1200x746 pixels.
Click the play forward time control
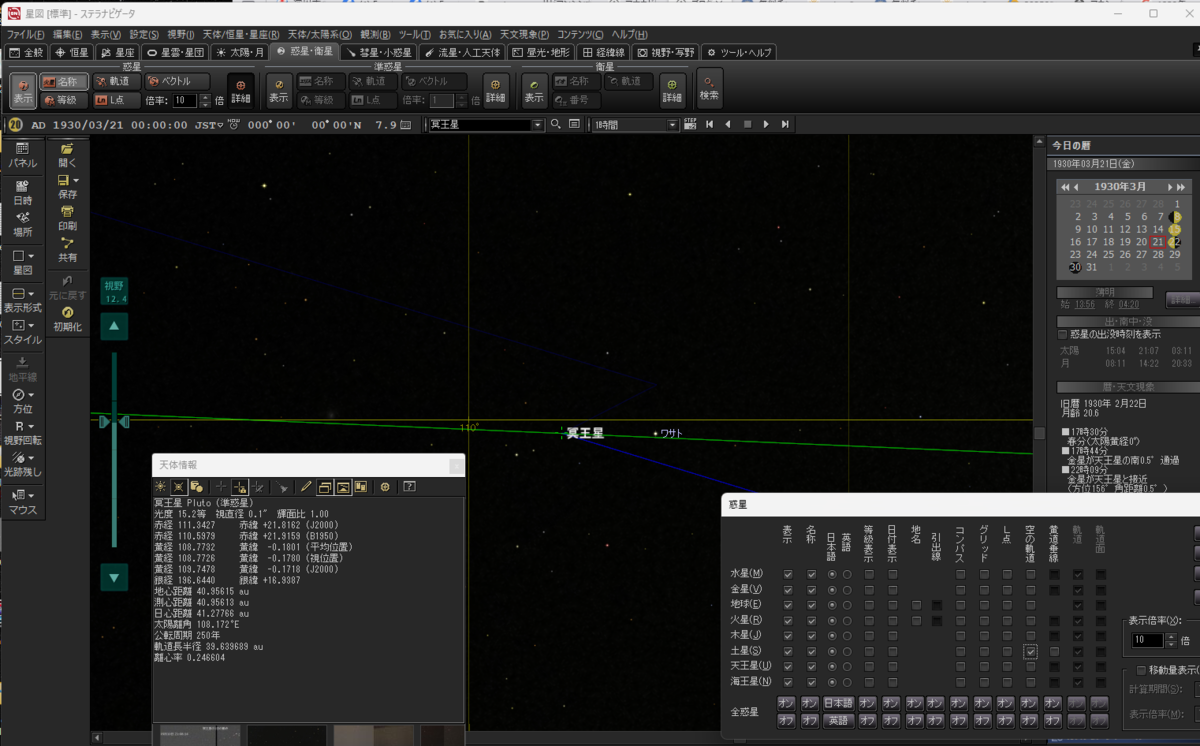(766, 124)
